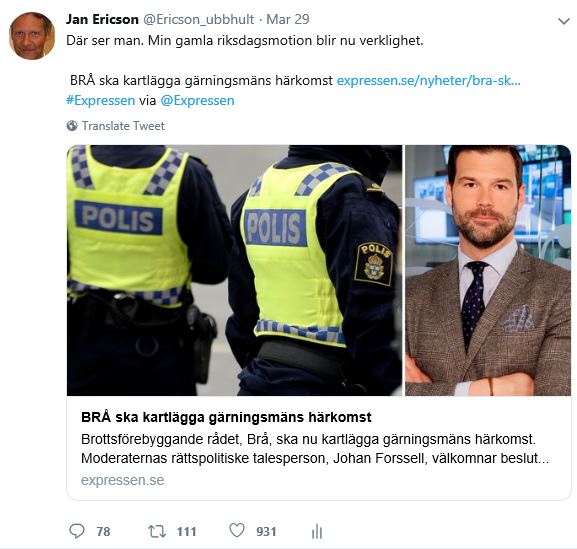Like the tweet with the heart icon
The image size is (577, 549).
tap(237, 531)
